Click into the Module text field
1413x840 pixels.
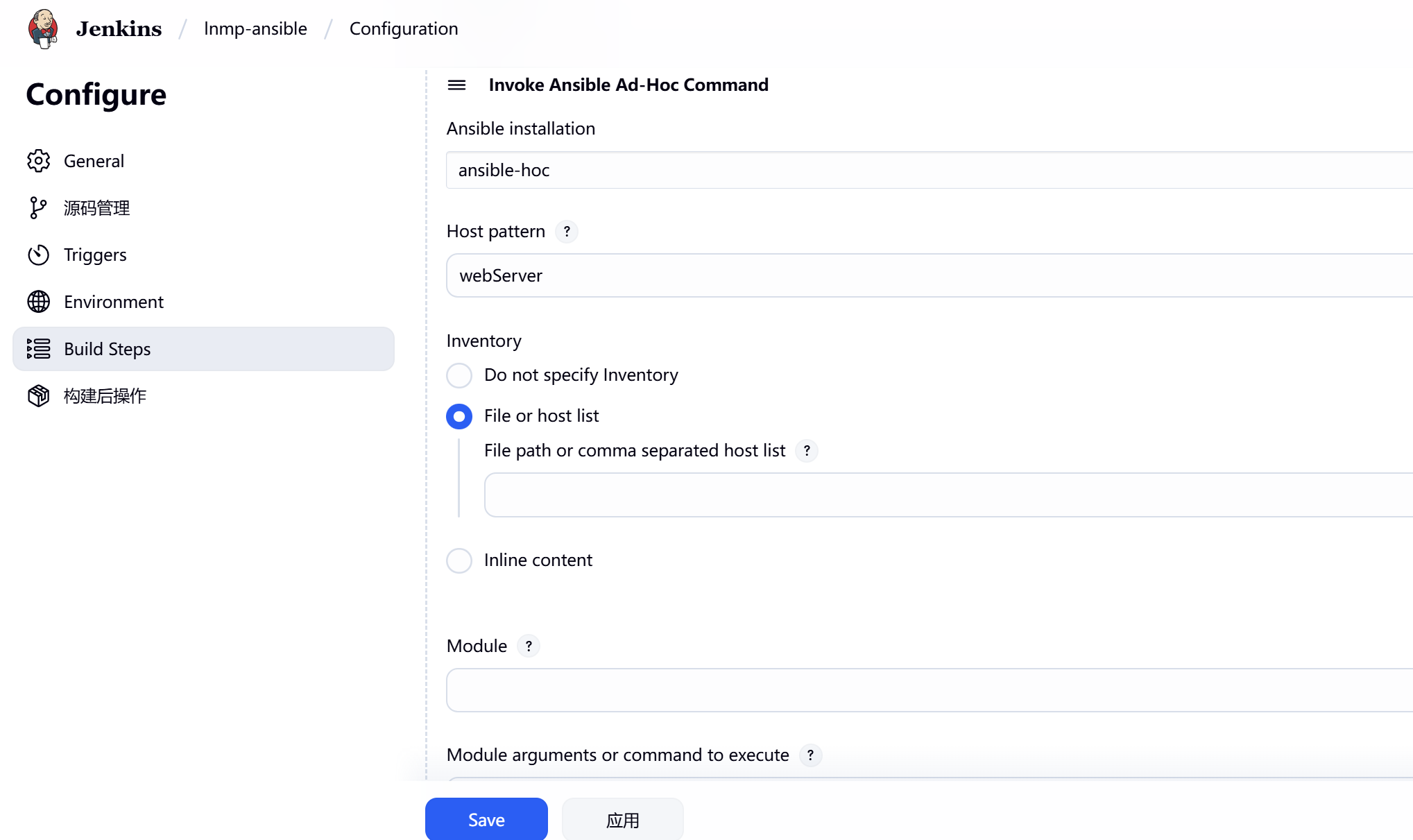928,690
